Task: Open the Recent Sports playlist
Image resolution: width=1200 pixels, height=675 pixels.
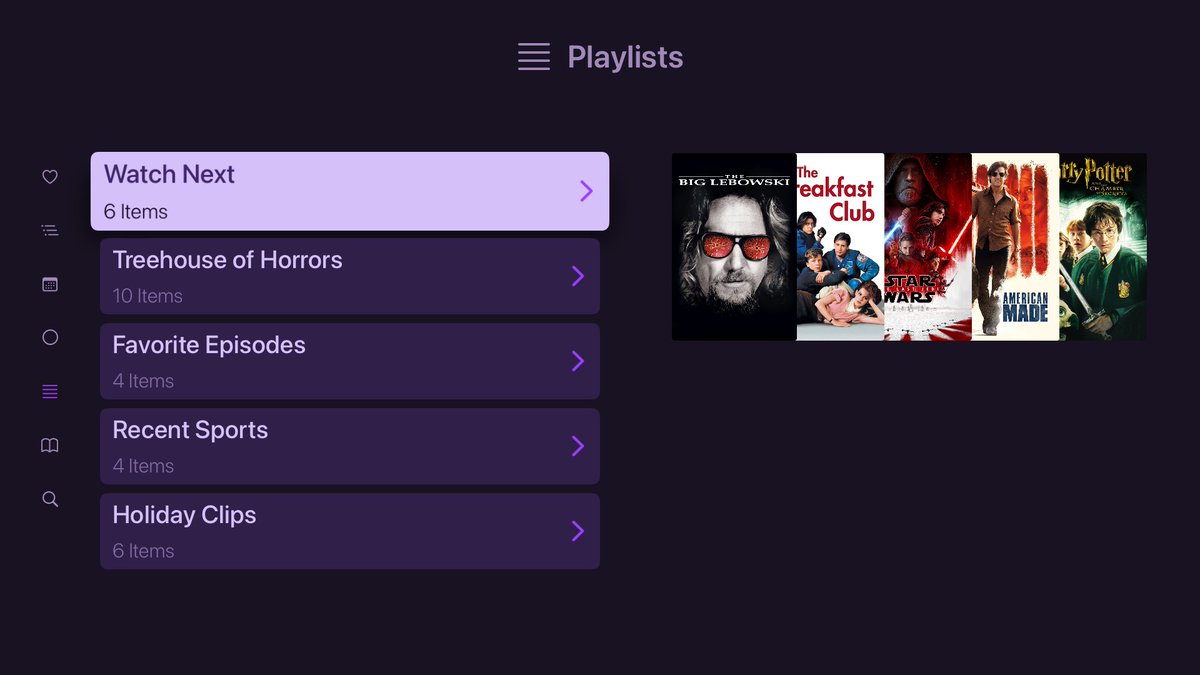Action: coord(350,446)
